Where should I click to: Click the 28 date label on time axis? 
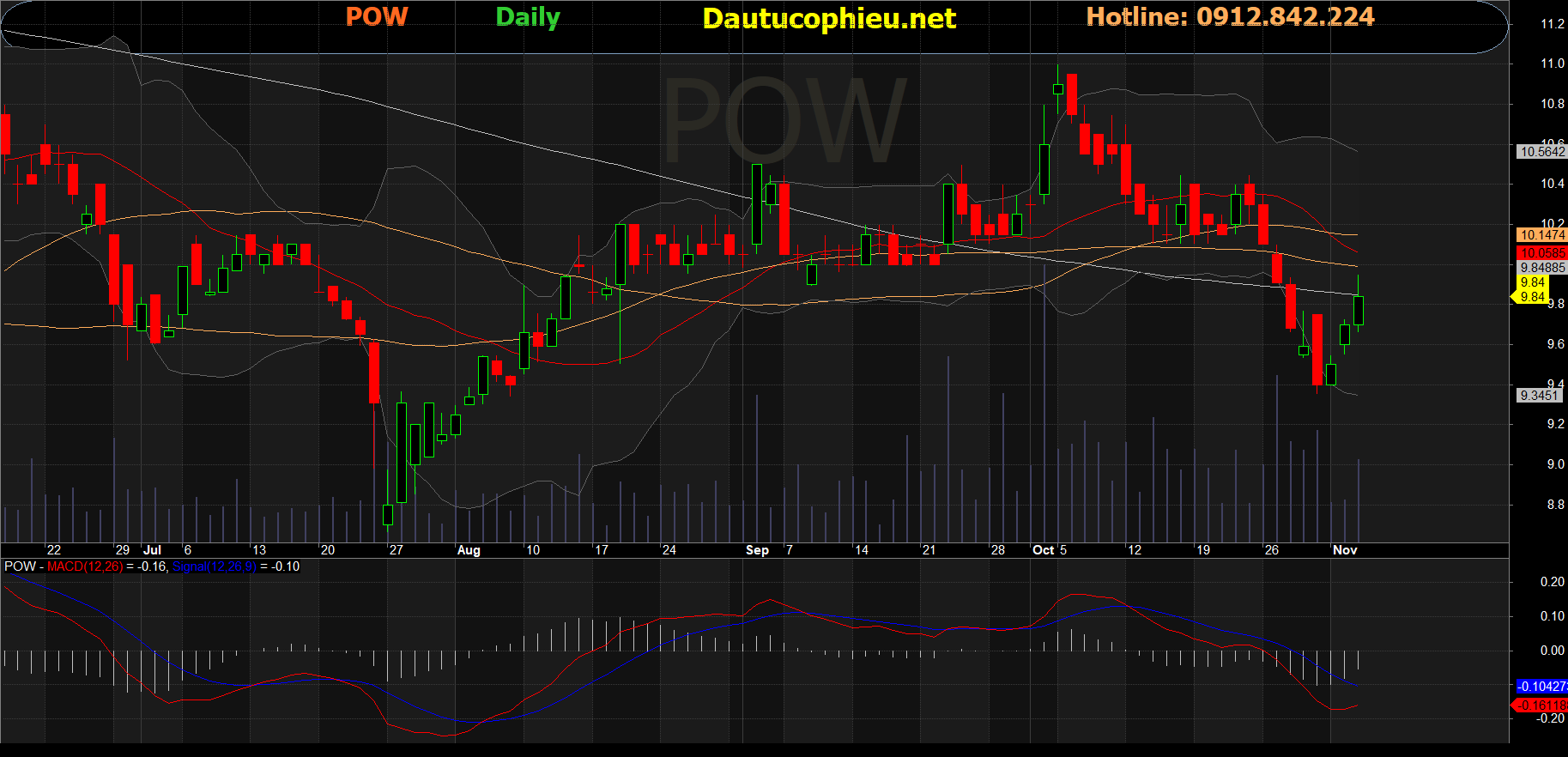pos(998,550)
